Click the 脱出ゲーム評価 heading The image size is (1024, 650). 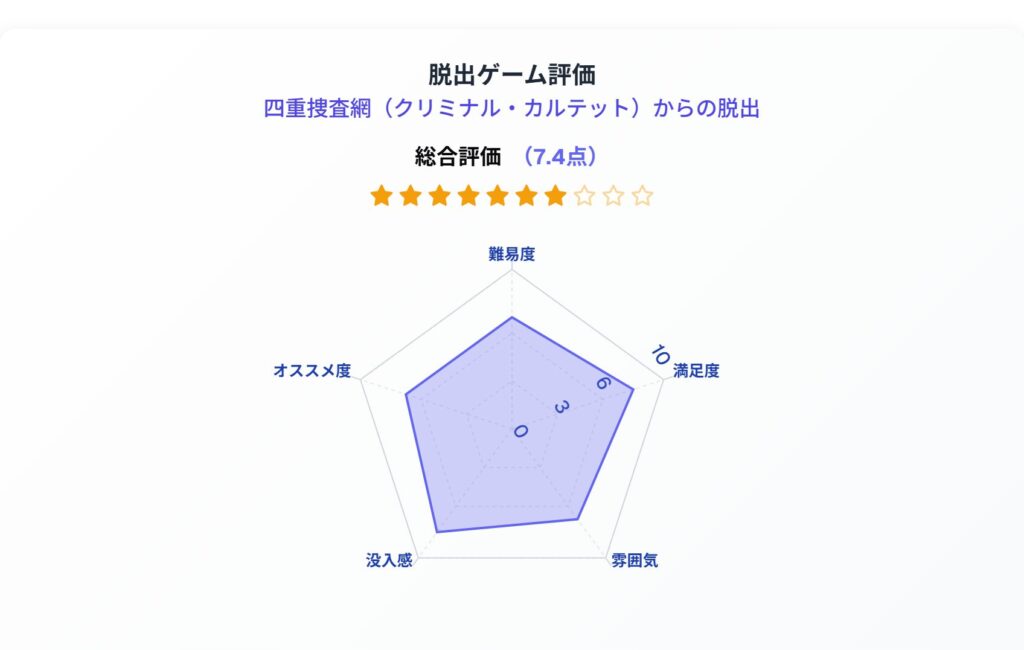pos(512,75)
